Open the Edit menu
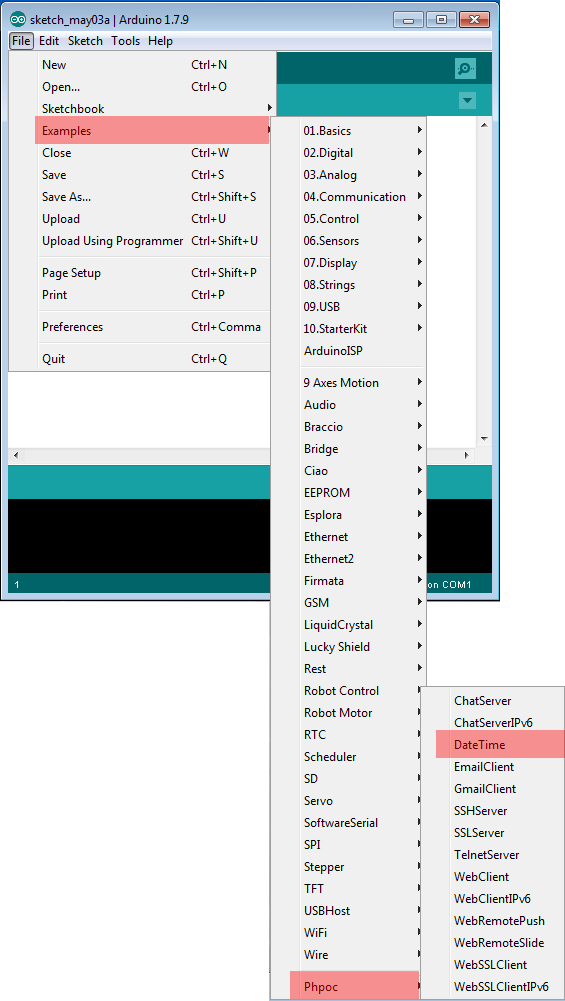This screenshot has width=565, height=1001. (x=49, y=41)
